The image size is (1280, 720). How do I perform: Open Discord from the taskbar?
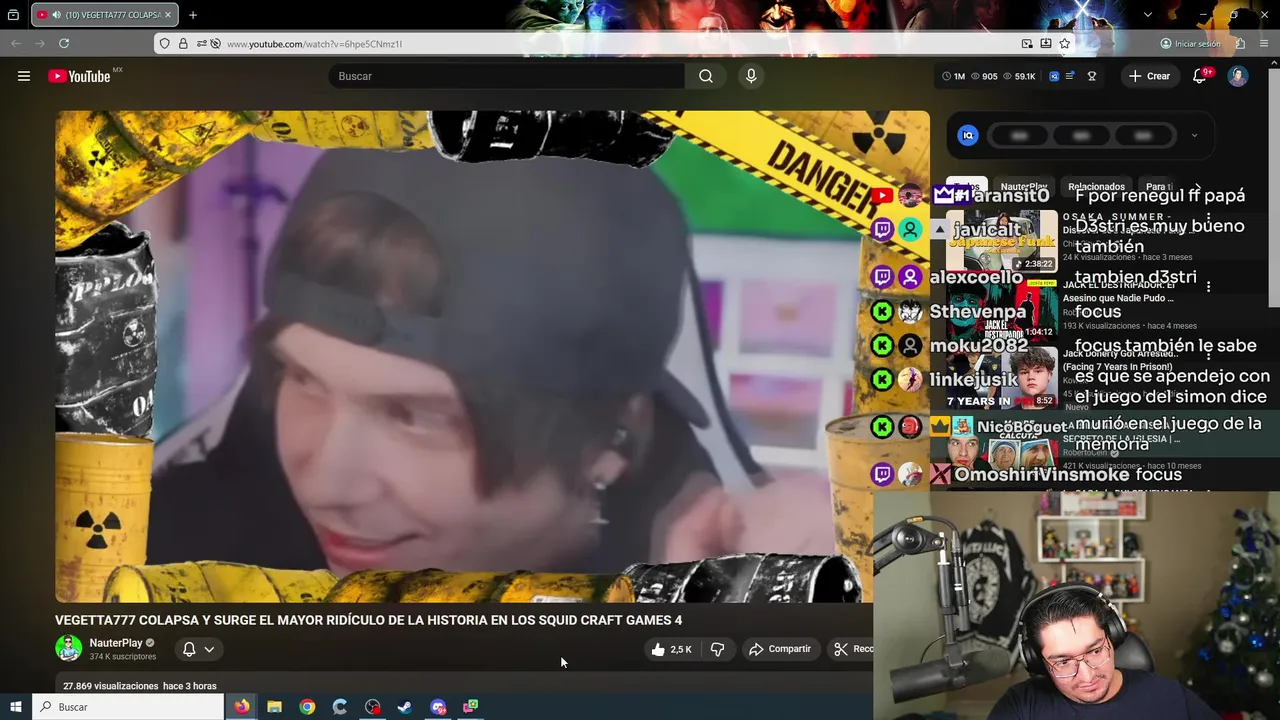[x=438, y=707]
